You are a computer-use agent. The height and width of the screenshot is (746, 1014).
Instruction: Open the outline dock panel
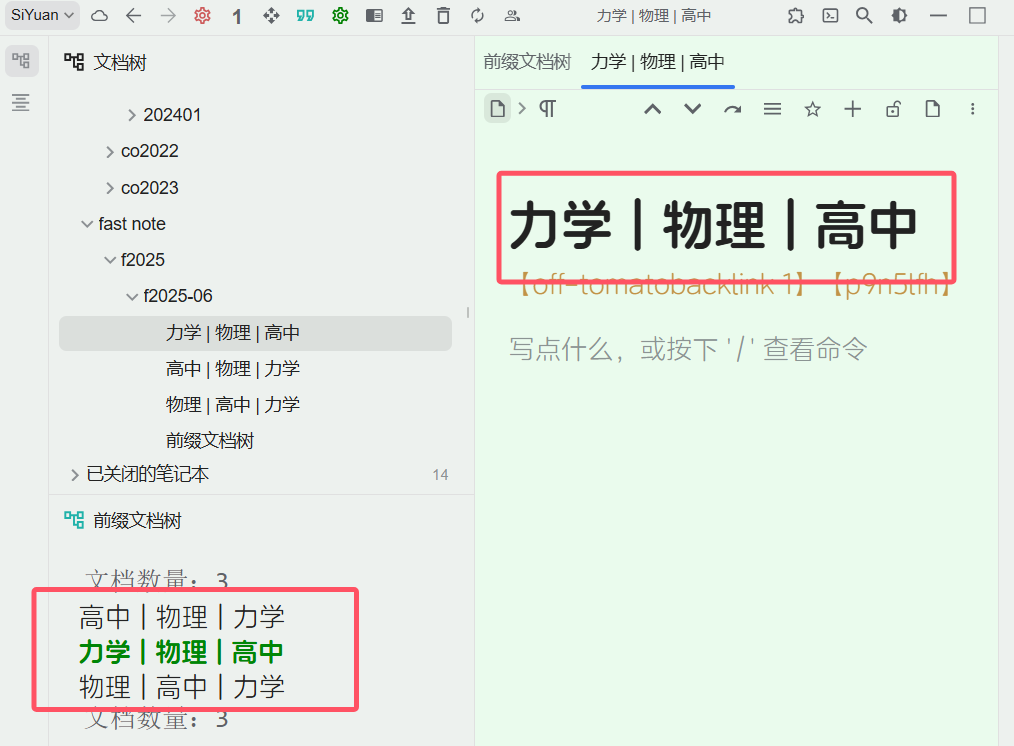tap(21, 102)
